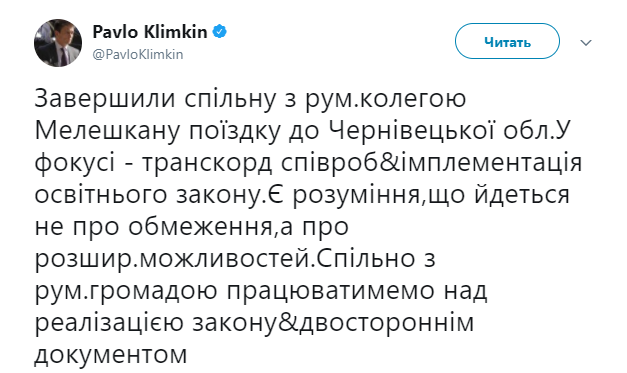The image size is (627, 373).
Task: Click the word розуміння,що in tweet
Action: 380,195
